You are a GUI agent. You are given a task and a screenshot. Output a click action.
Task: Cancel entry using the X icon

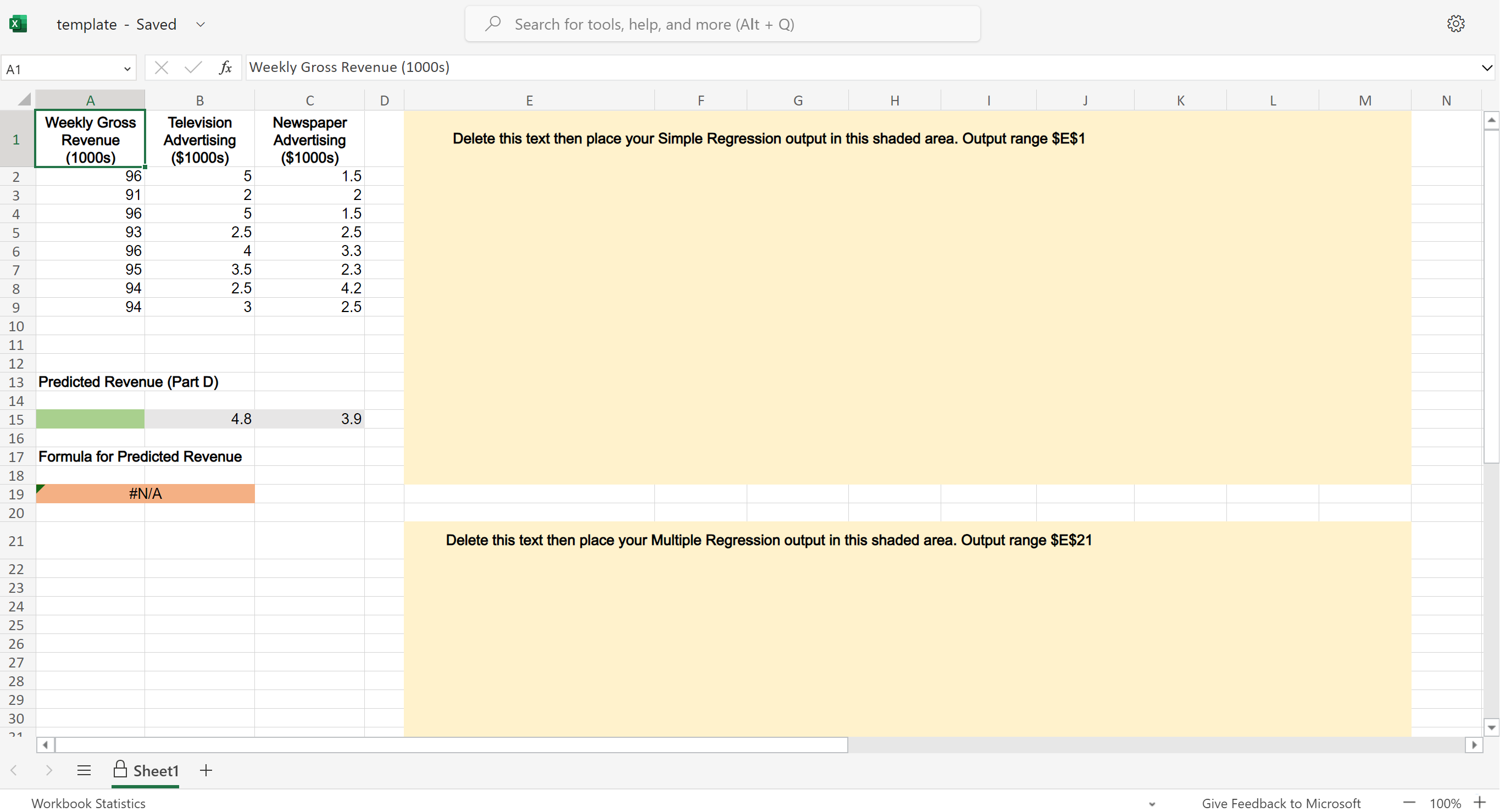pyautogui.click(x=162, y=67)
